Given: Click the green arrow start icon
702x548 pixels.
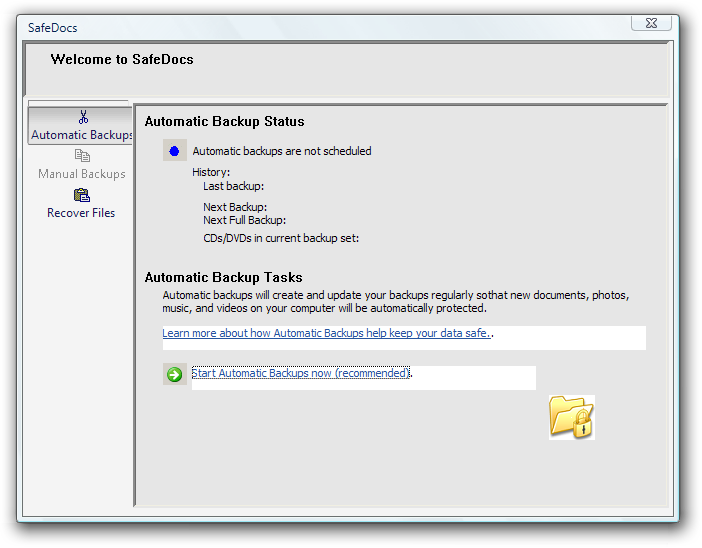Looking at the screenshot, I should tap(175, 374).
